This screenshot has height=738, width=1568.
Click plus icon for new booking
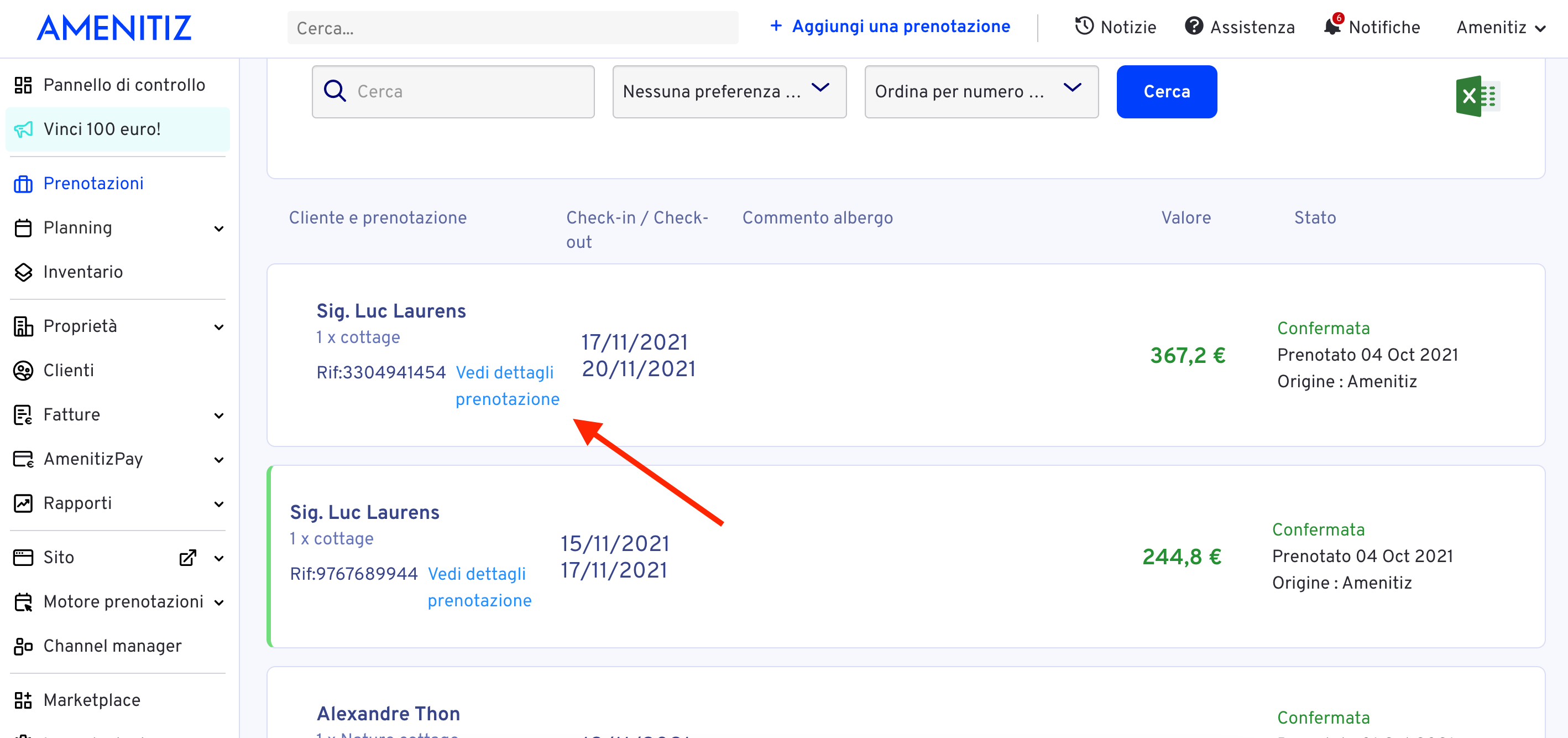776,26
